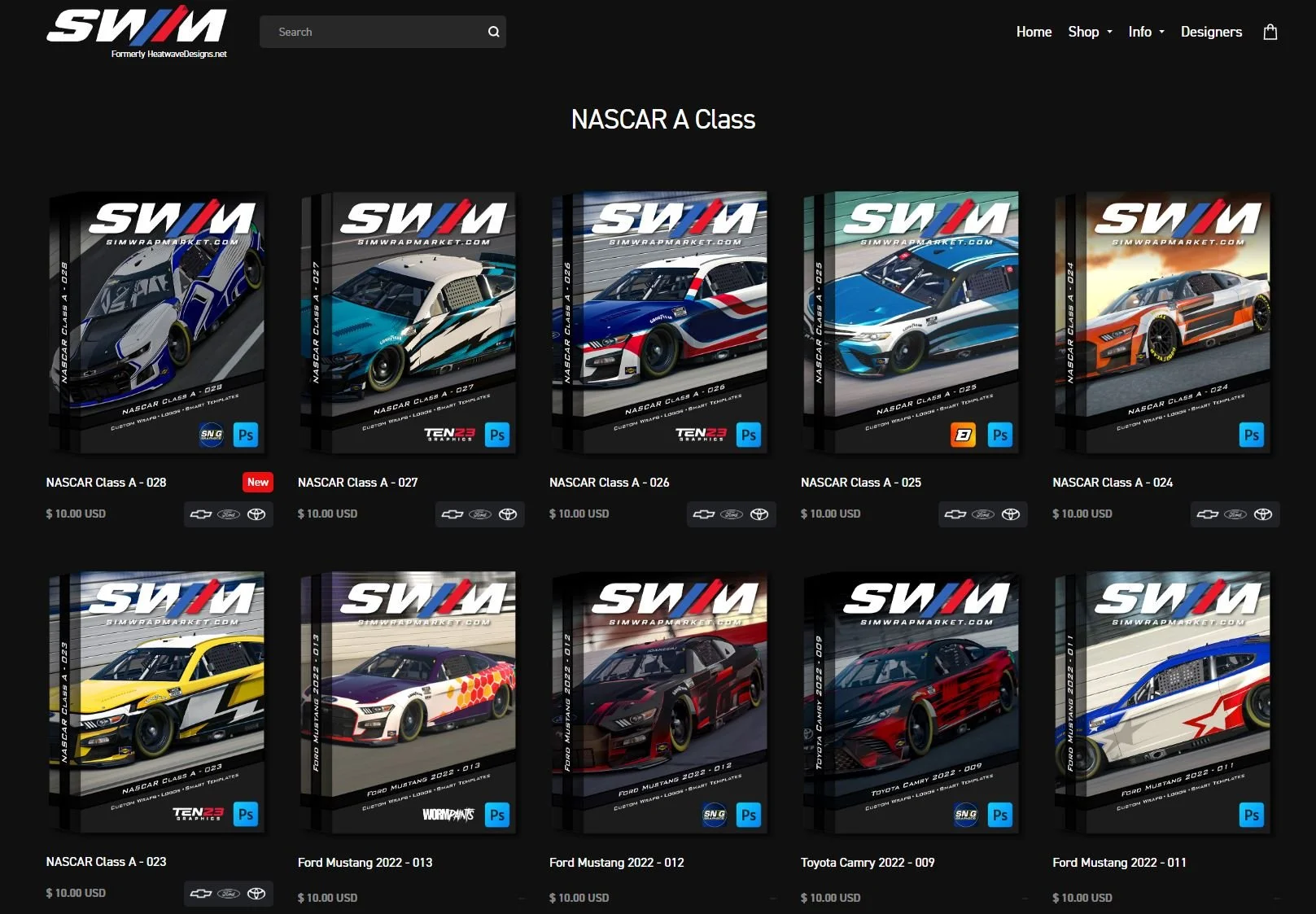Click Chevrolet icon under NASCAR Class A - 025
Viewport: 1316px width, 914px height.
click(955, 514)
